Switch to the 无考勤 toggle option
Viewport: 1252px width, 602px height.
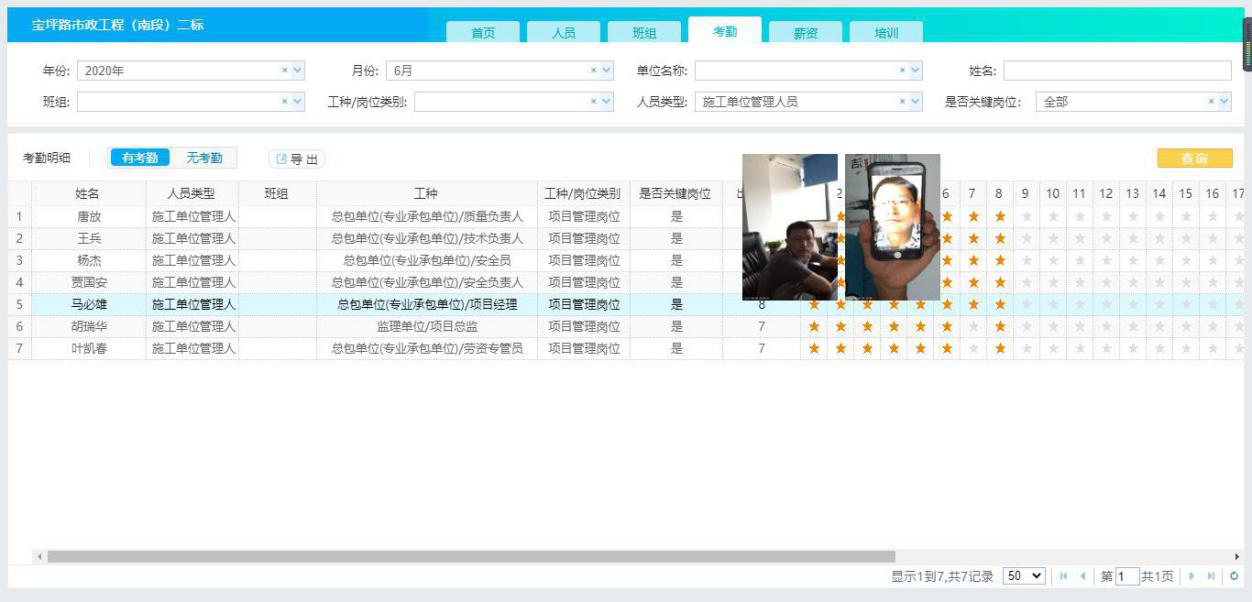tap(204, 158)
